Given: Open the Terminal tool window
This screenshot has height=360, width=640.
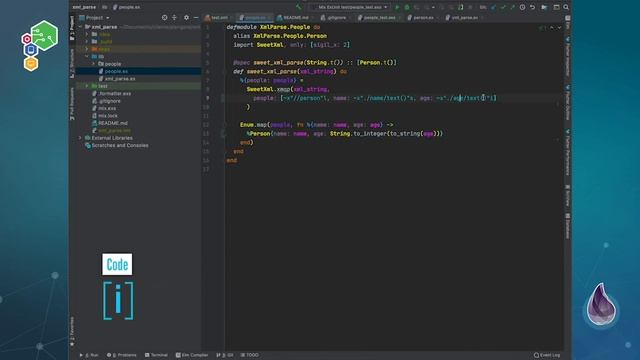Looking at the screenshot, I should [x=156, y=355].
